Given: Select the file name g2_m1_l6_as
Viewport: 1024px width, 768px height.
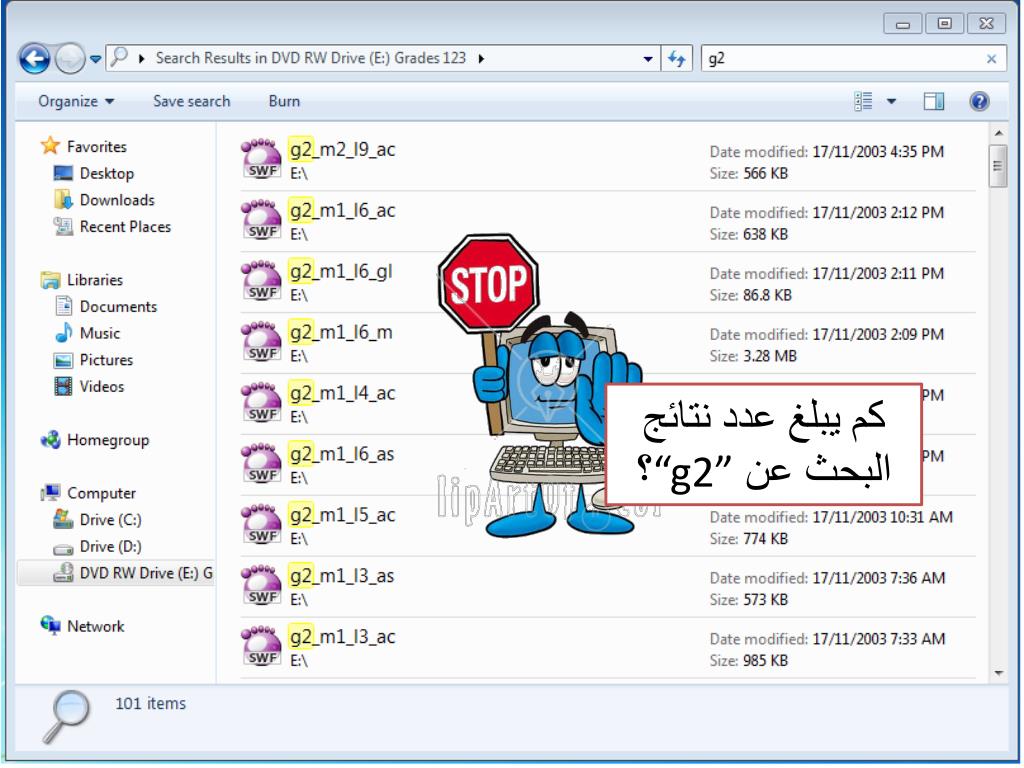Looking at the screenshot, I should coord(342,454).
